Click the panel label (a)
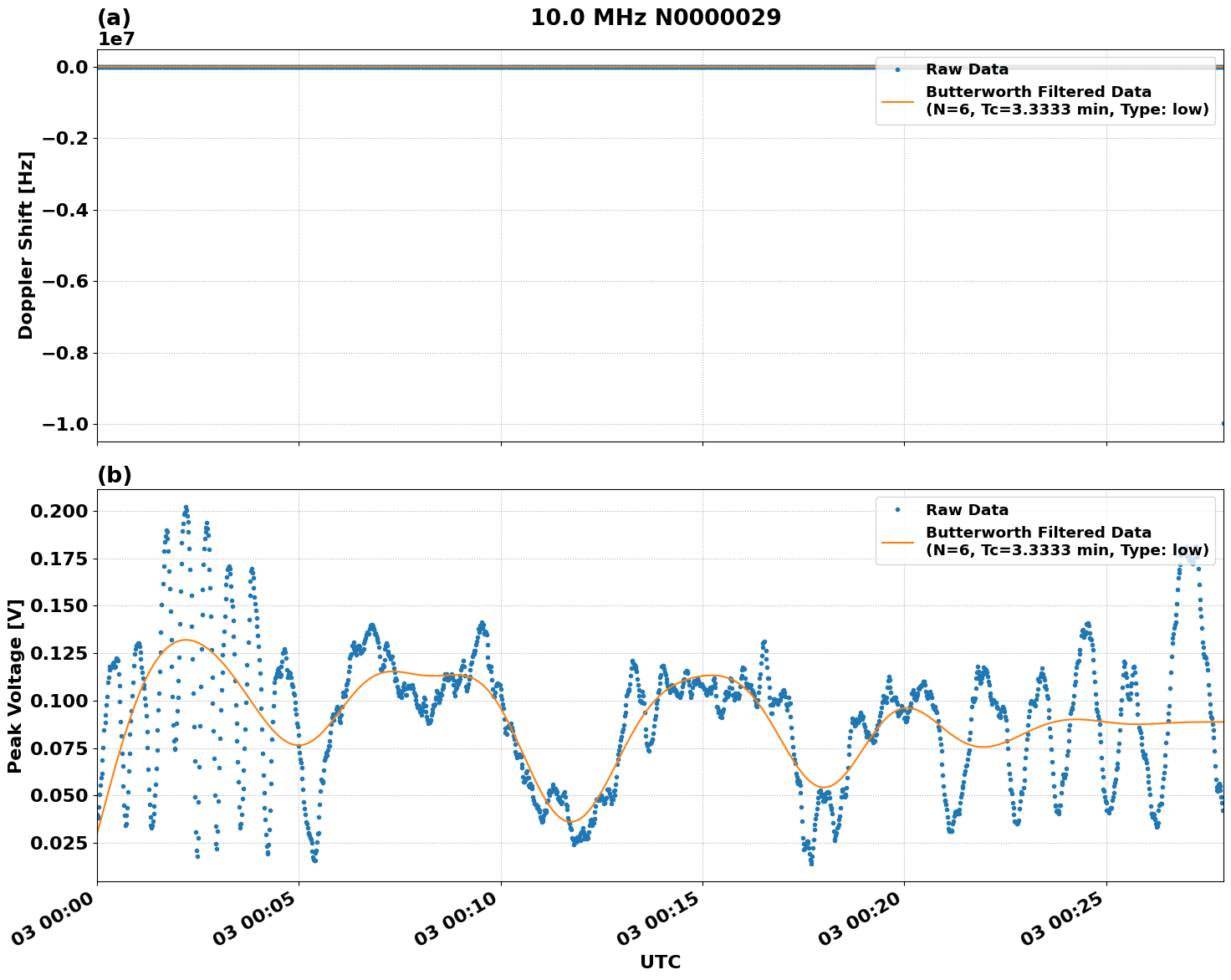This screenshot has height=980, width=1231. pos(115,15)
